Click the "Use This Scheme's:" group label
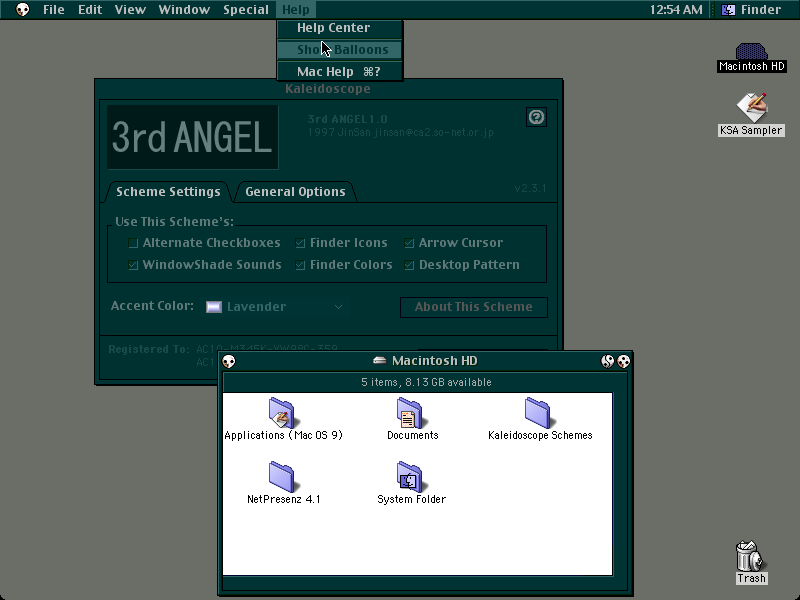This screenshot has width=800, height=600. (174, 222)
